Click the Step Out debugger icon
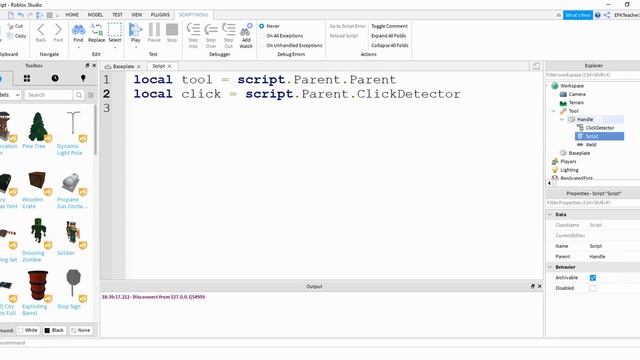This screenshot has width=640, height=360. pyautogui.click(x=229, y=29)
